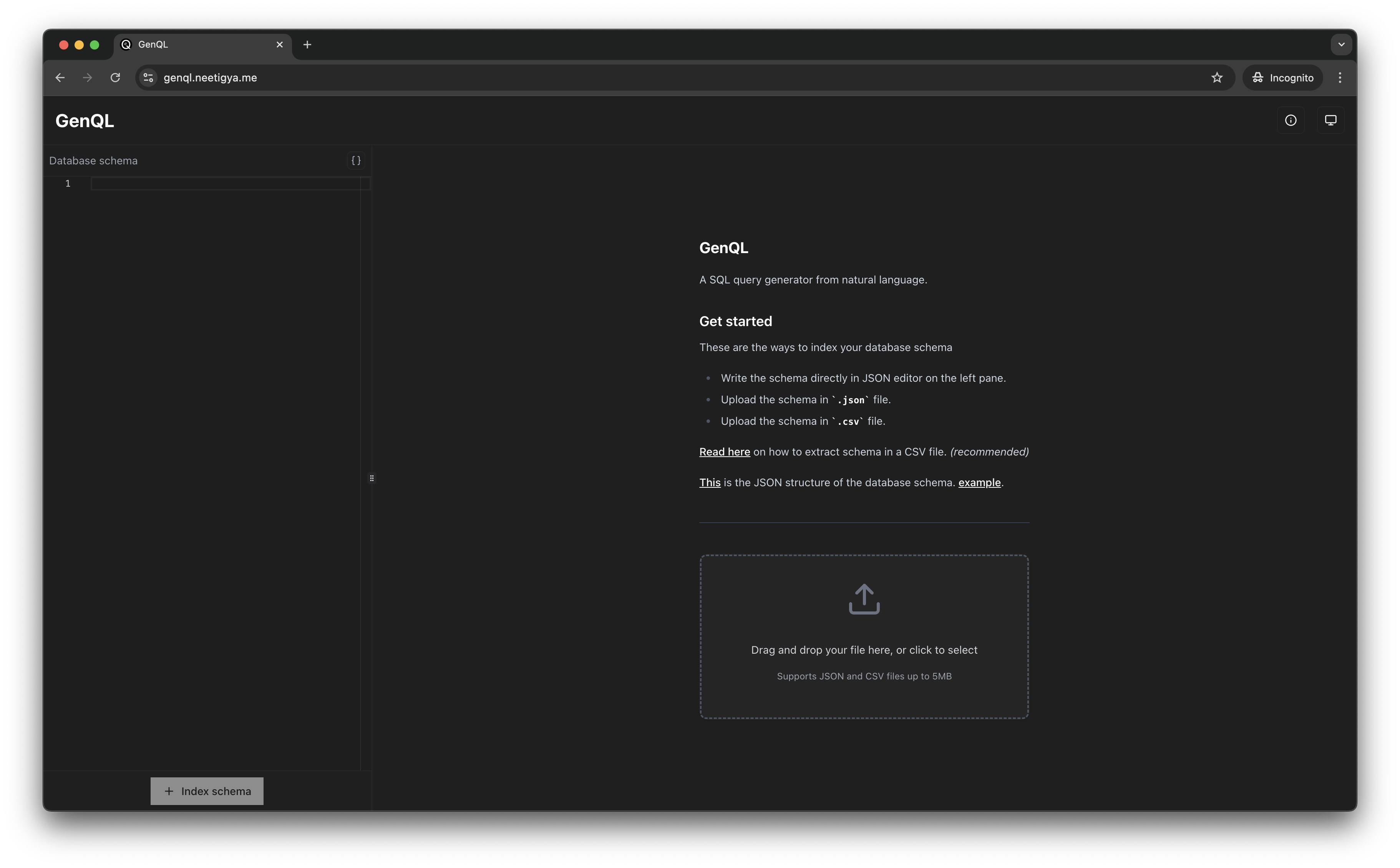Open the example link

pyautogui.click(x=979, y=483)
